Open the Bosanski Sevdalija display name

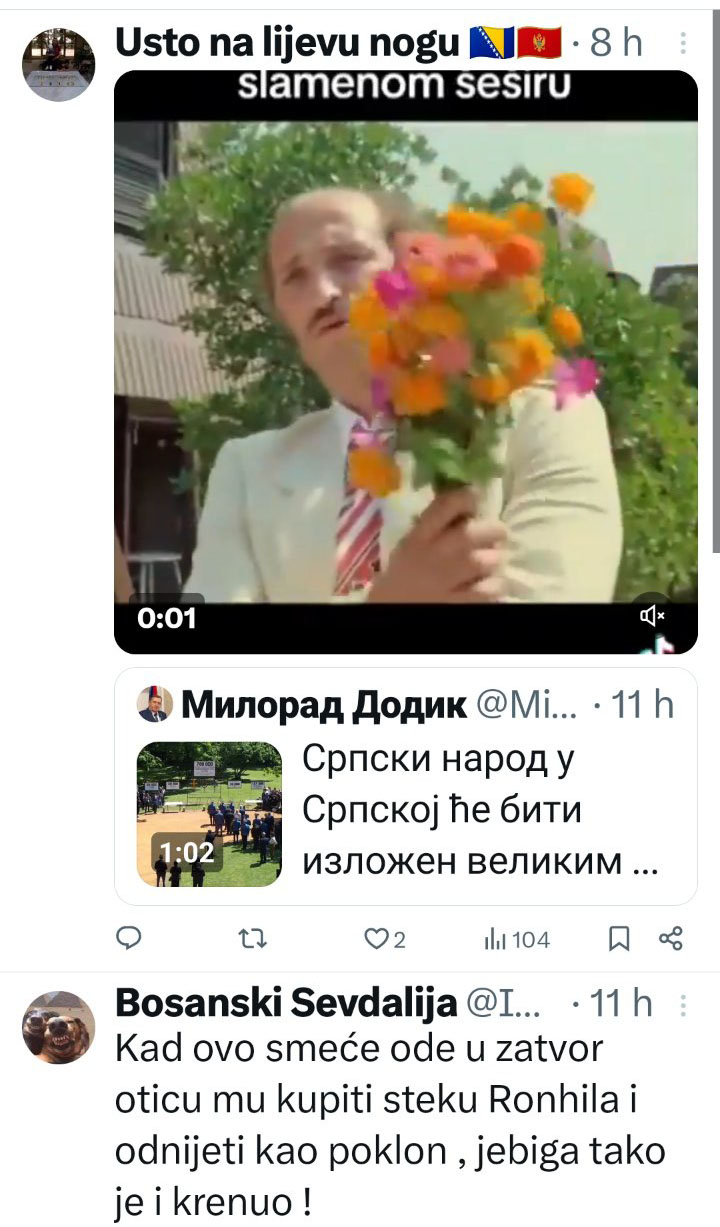pos(287,1004)
